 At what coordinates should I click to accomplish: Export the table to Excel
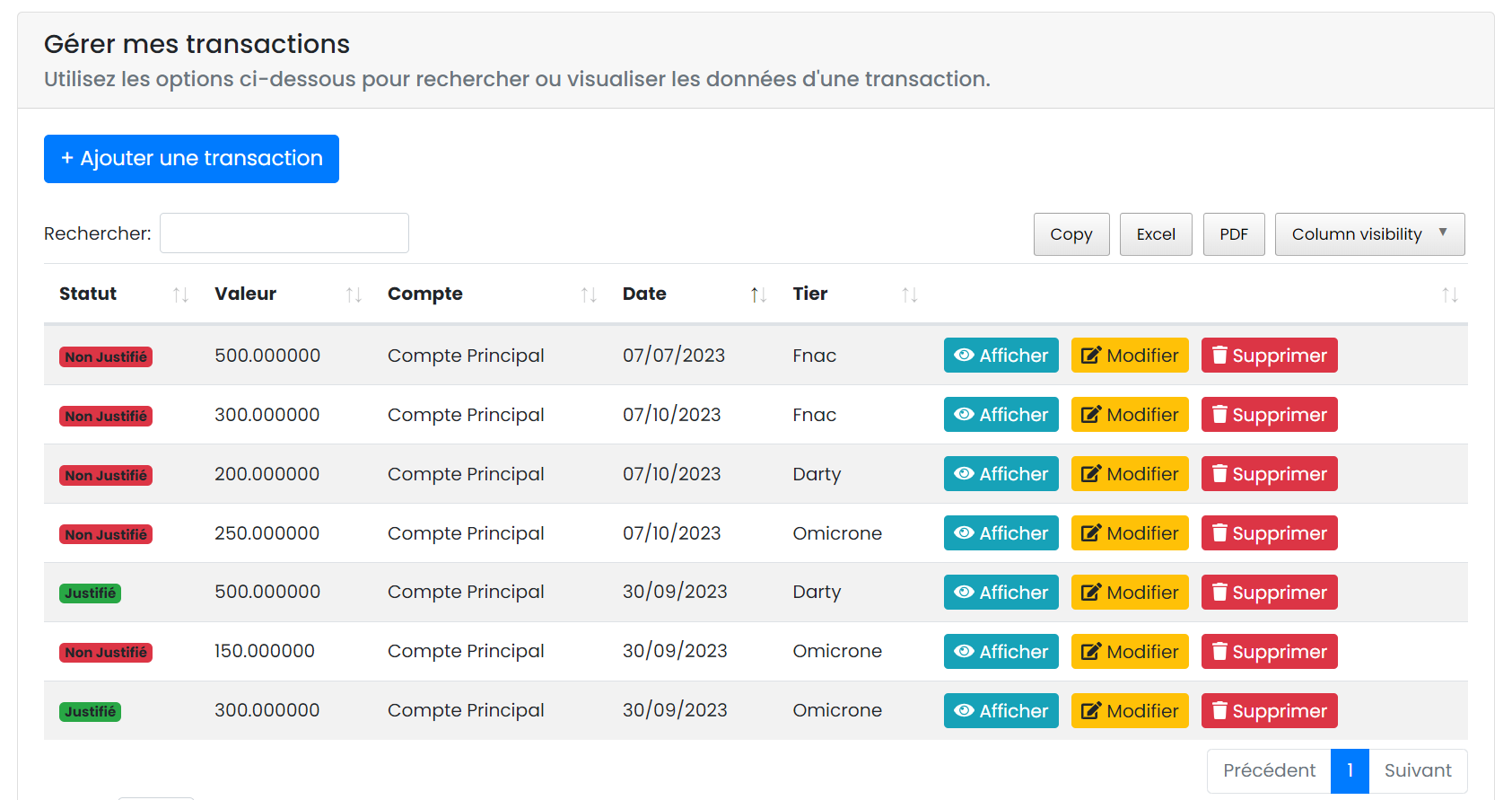click(x=1155, y=234)
